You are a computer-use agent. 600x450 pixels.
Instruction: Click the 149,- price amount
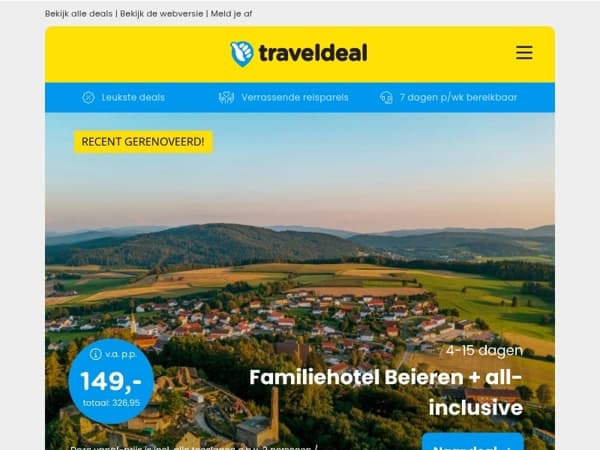111,382
